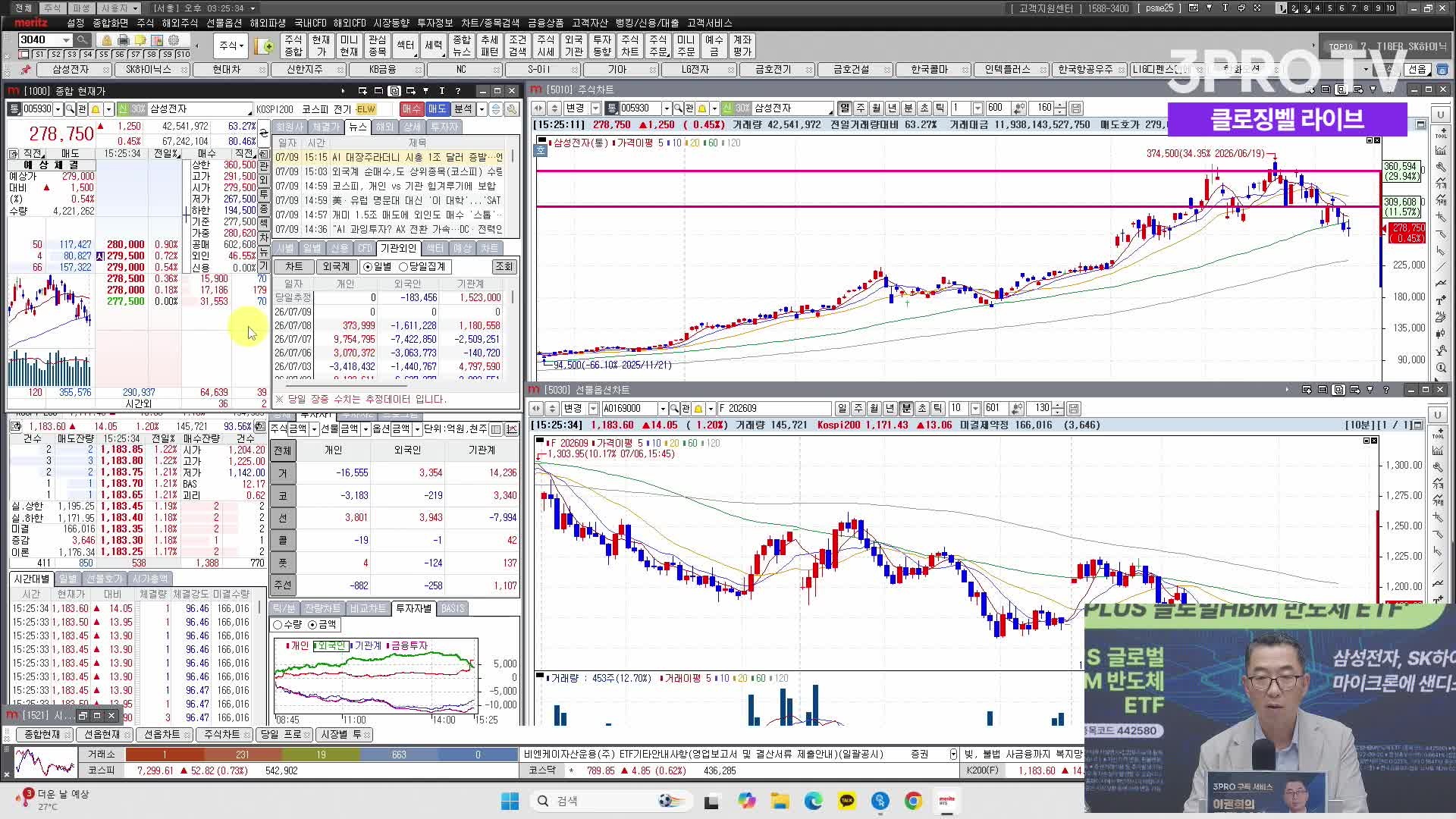Open File Explorer from the taskbar

point(780,801)
